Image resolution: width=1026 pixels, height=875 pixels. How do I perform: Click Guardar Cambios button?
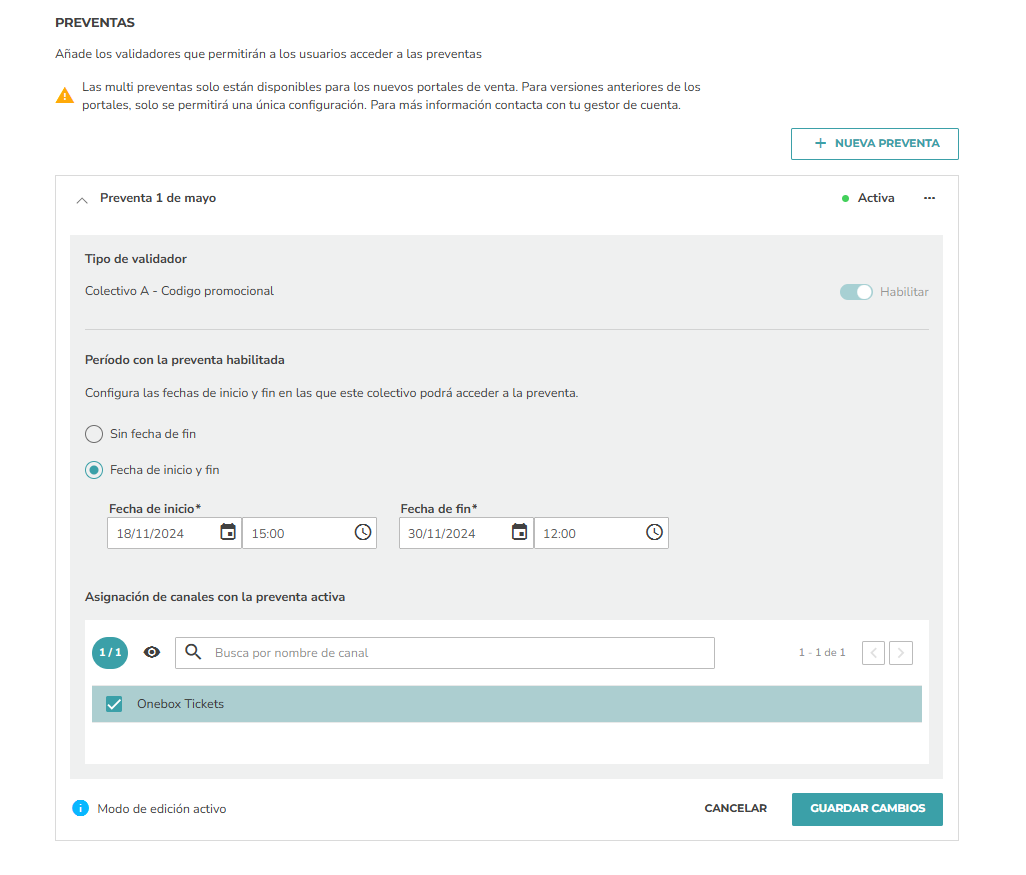[x=867, y=809]
